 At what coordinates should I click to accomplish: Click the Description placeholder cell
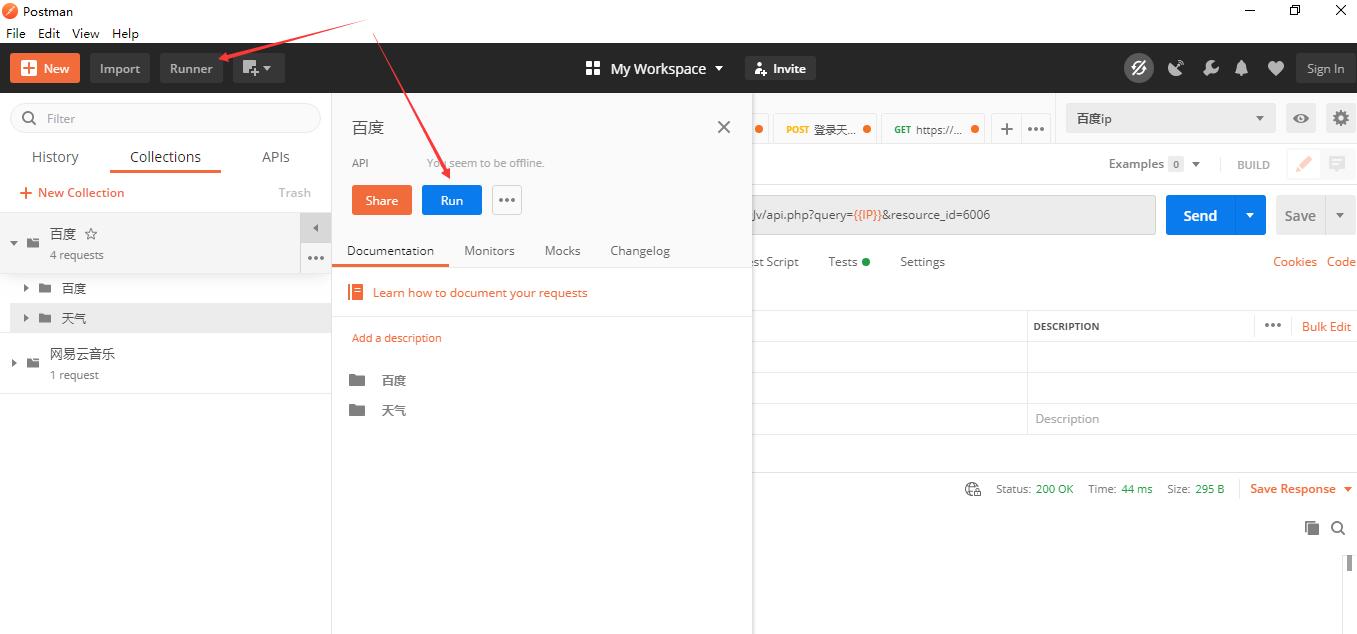coord(1192,419)
